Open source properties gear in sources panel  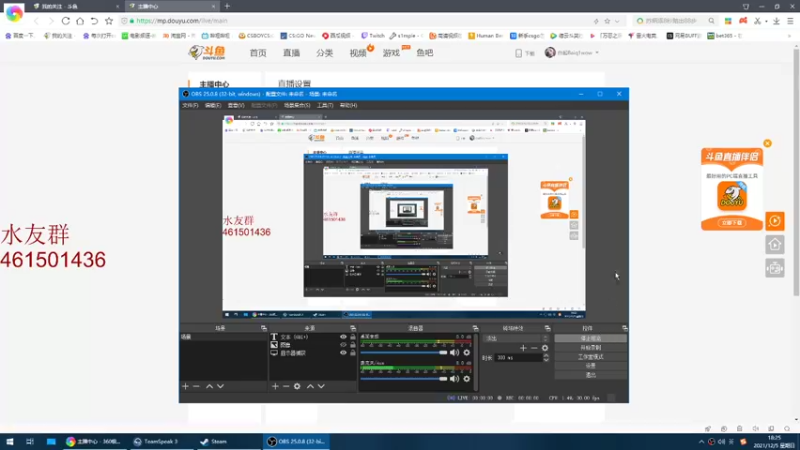297,386
